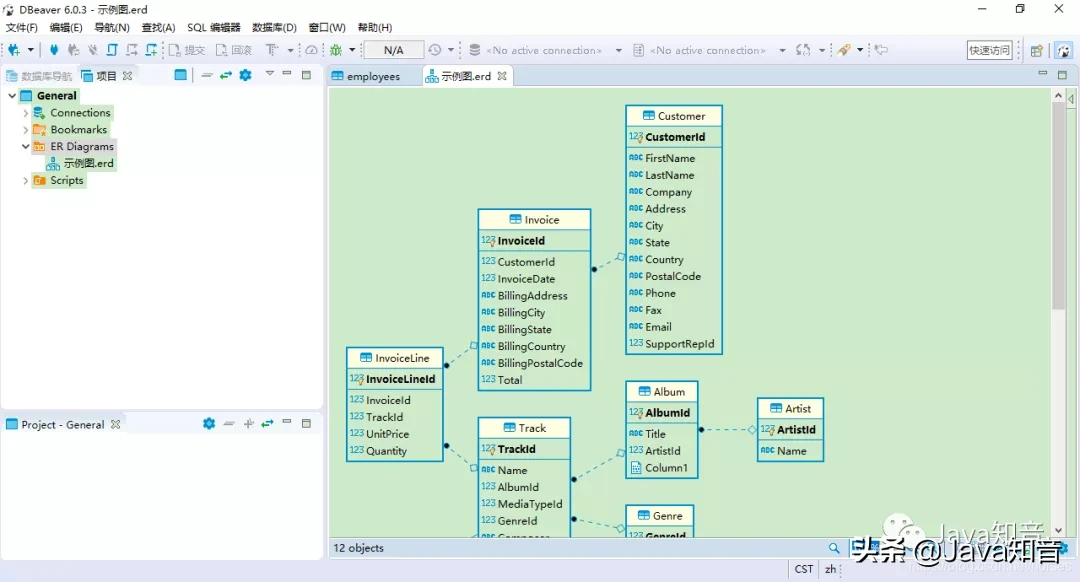Click Expand All plus in Project - General
The width and height of the screenshot is (1080, 582).
(249, 424)
